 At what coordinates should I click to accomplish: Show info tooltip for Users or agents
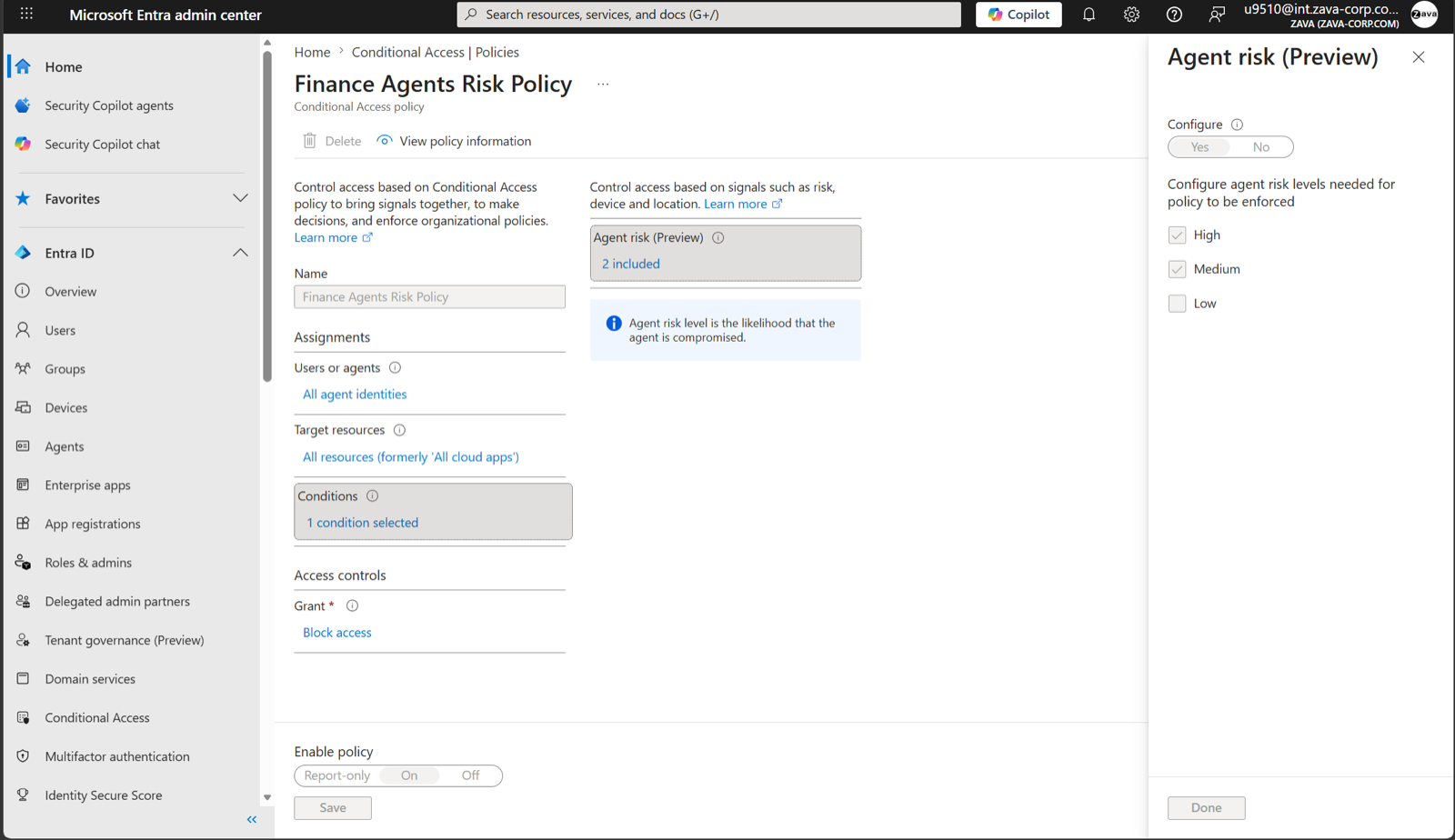point(395,368)
